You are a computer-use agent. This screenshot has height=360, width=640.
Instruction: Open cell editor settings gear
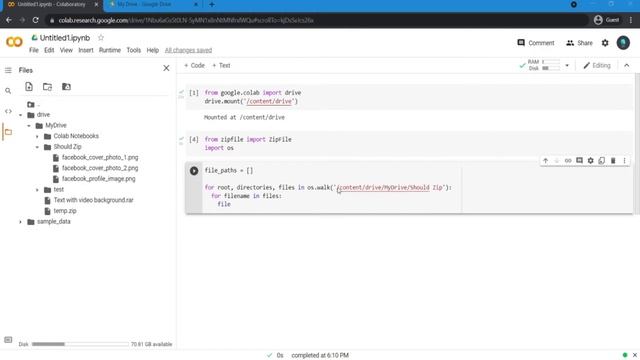click(x=590, y=161)
